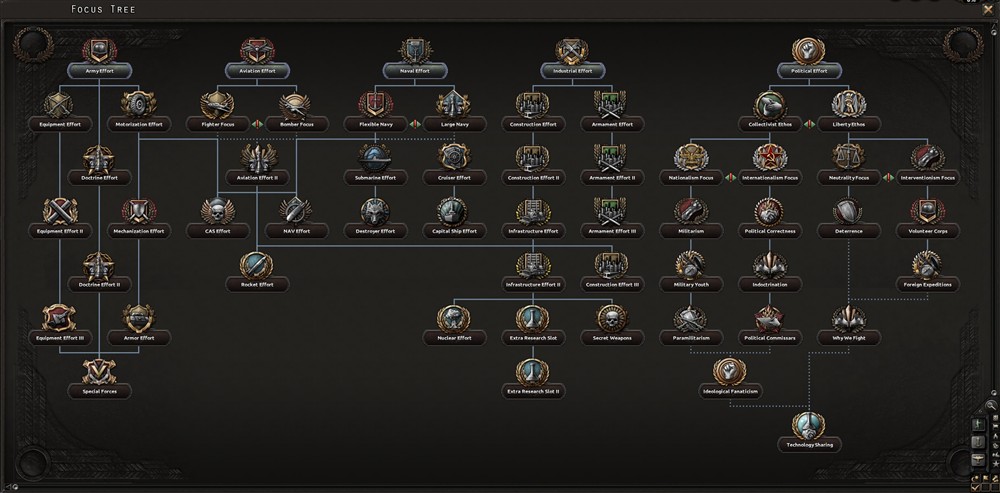This screenshot has width=1000, height=493.
Task: Click the air map mode button with wings
Action: point(980,460)
